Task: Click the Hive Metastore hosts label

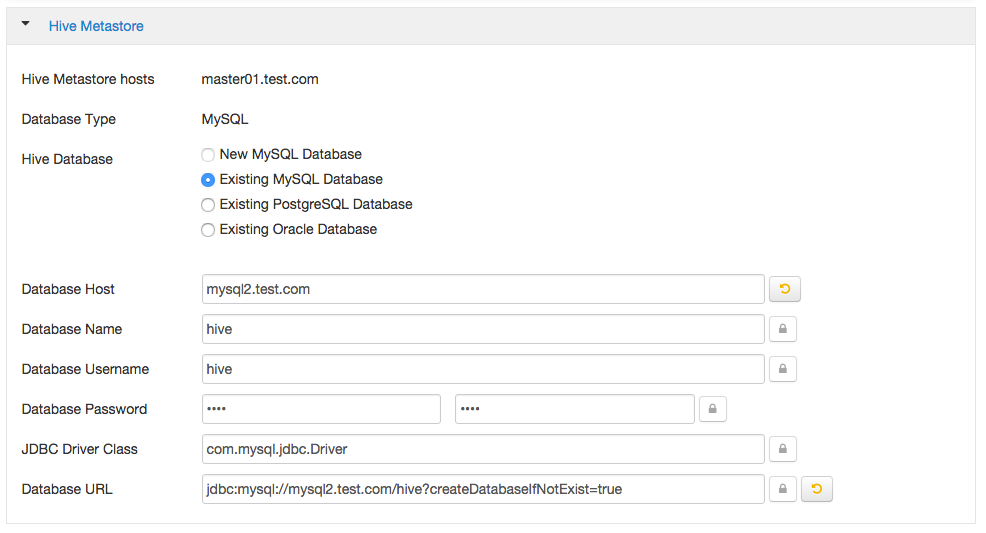Action: [88, 79]
